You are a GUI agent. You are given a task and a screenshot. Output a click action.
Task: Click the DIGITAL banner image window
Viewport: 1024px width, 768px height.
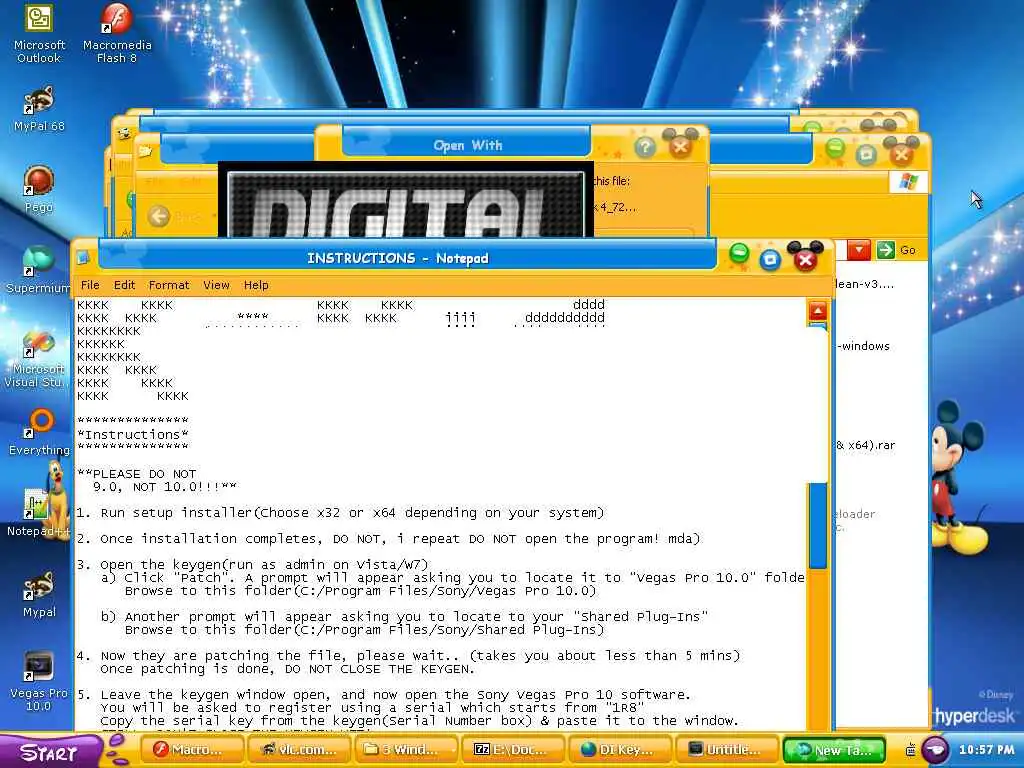(406, 201)
